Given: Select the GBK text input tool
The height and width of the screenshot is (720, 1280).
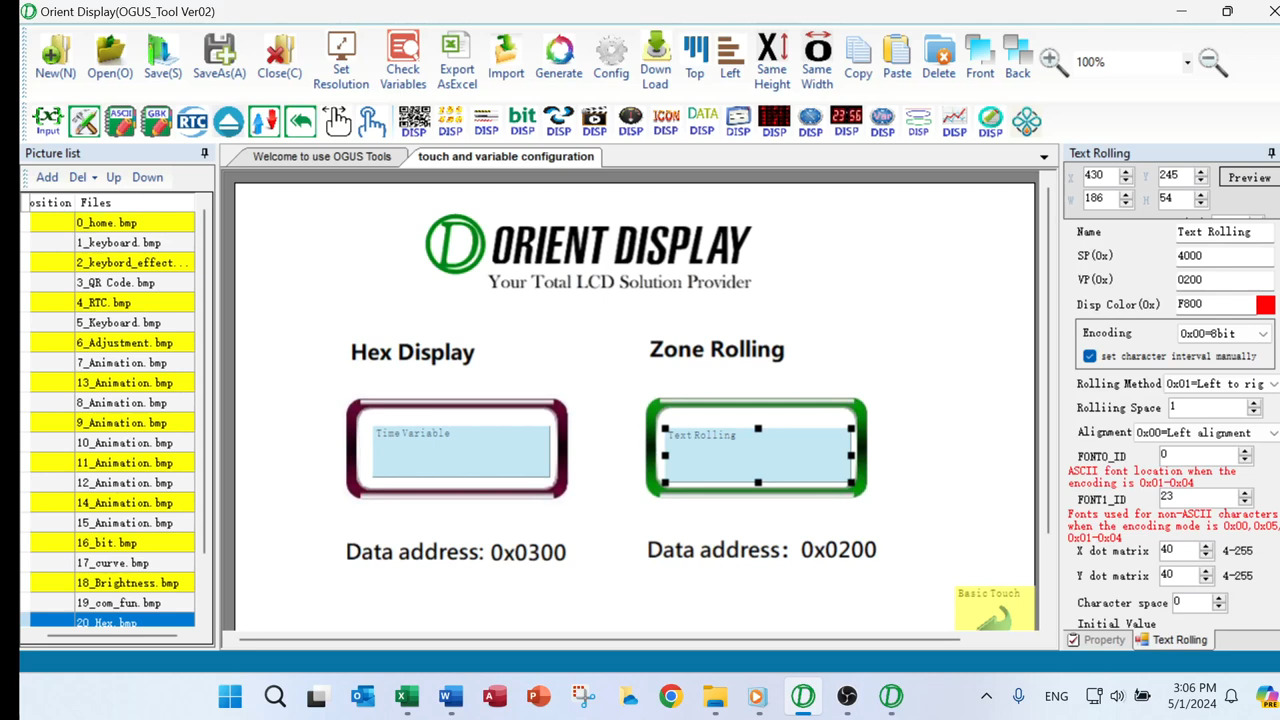Looking at the screenshot, I should [x=156, y=121].
